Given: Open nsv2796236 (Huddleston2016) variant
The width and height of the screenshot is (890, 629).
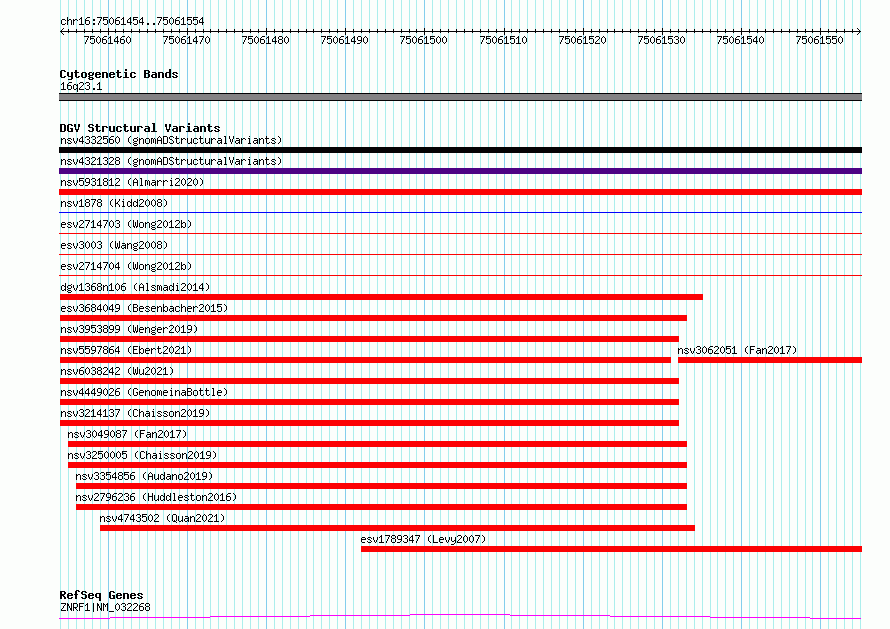Looking at the screenshot, I should (156, 497).
